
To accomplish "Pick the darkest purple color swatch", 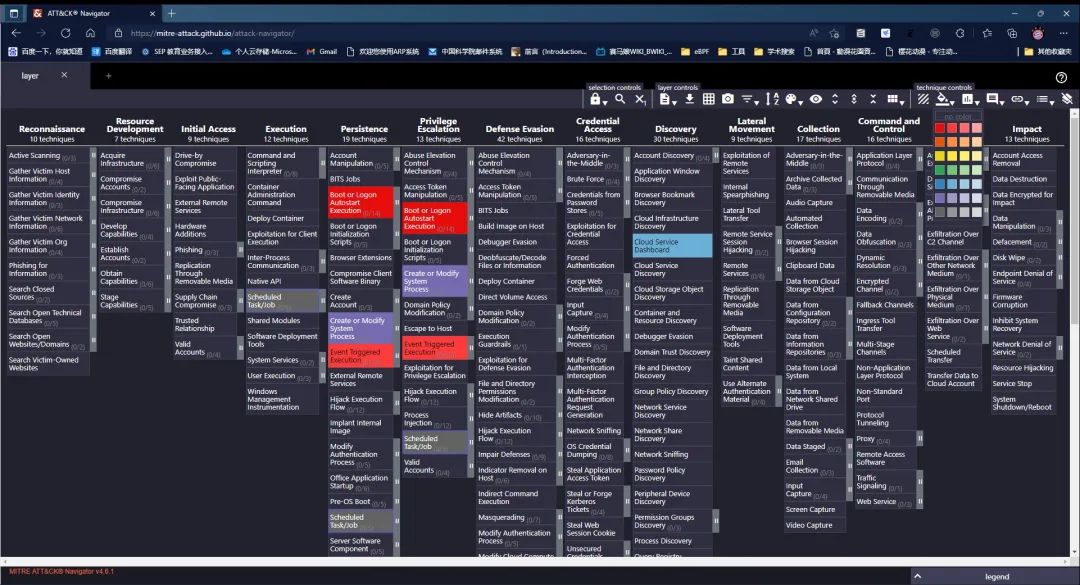I will coord(939,198).
